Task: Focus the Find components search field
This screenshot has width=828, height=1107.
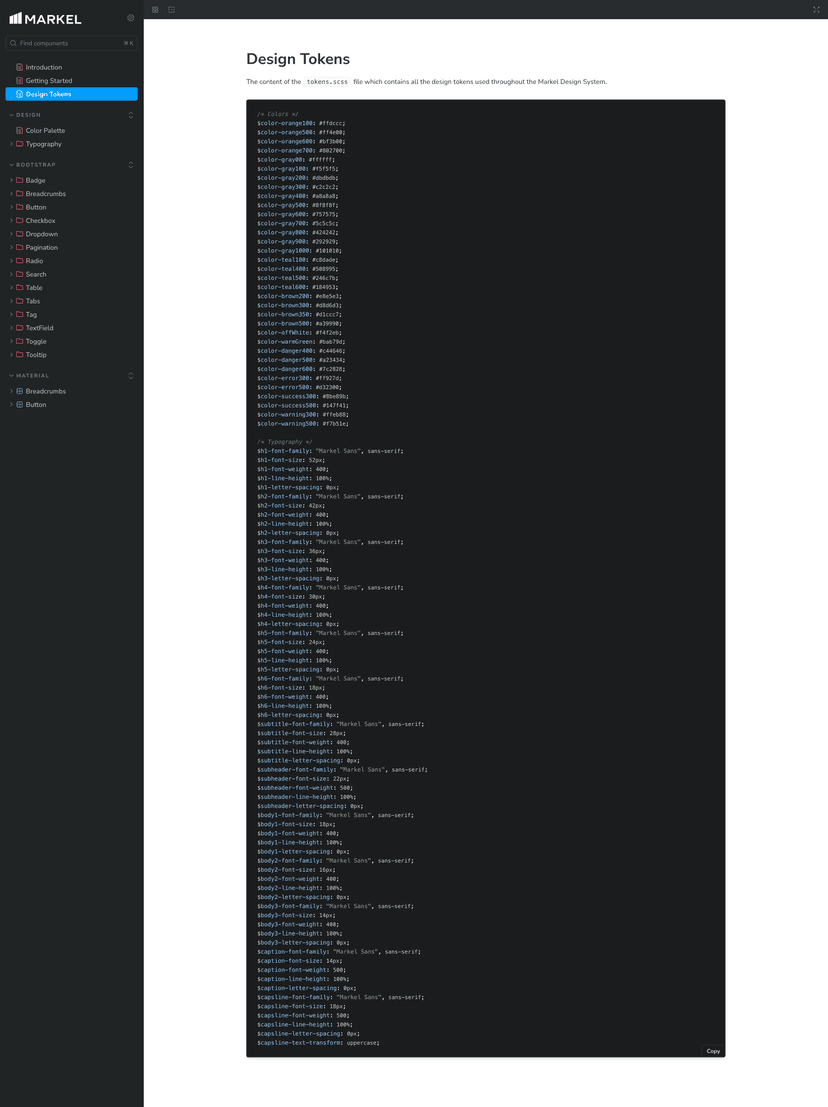Action: pos(71,43)
